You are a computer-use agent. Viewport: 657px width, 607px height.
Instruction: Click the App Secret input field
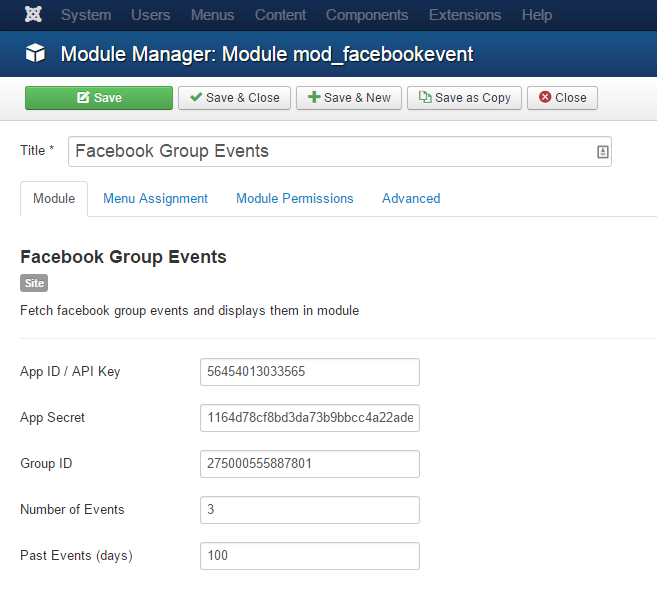pyautogui.click(x=310, y=418)
